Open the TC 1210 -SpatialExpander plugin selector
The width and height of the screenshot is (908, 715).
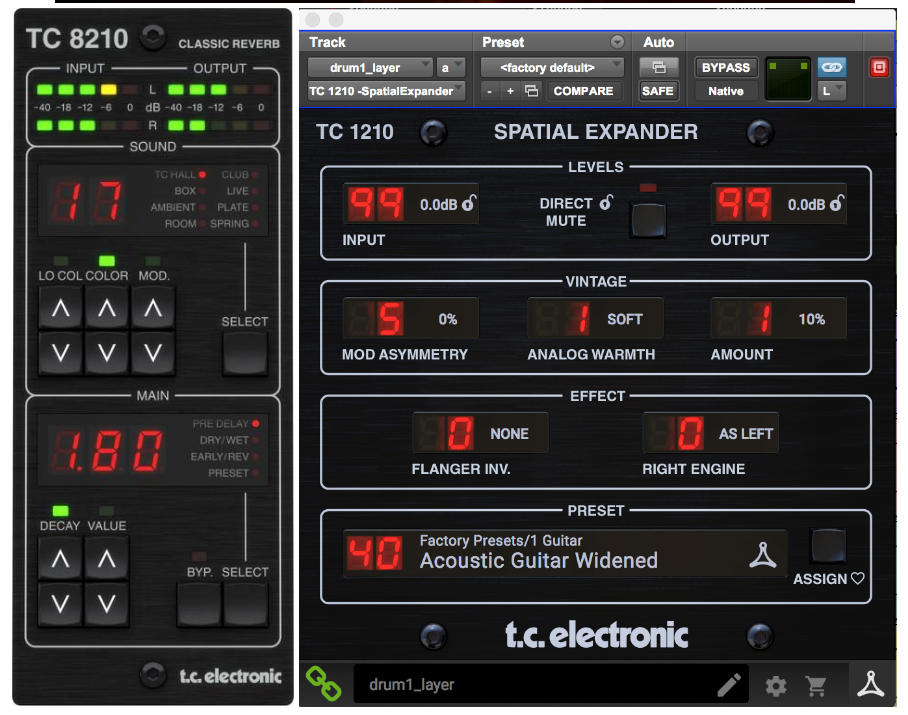386,91
